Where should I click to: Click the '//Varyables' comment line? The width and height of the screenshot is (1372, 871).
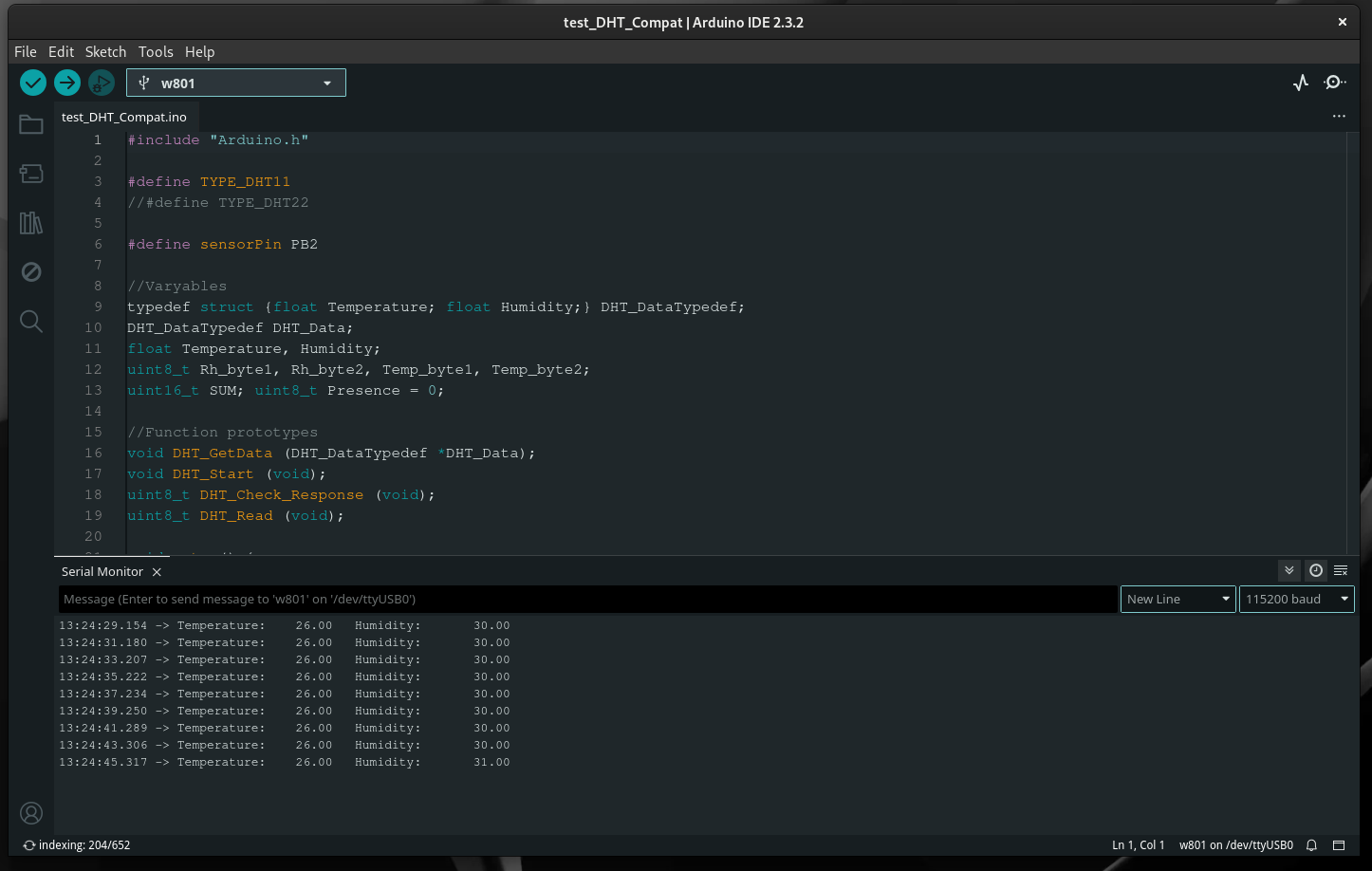pyautogui.click(x=176, y=286)
